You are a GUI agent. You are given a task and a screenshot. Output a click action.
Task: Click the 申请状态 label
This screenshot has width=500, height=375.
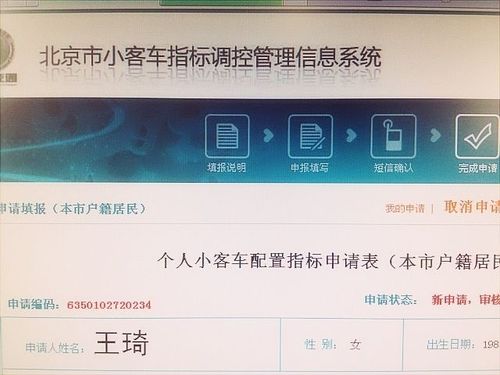(x=390, y=300)
